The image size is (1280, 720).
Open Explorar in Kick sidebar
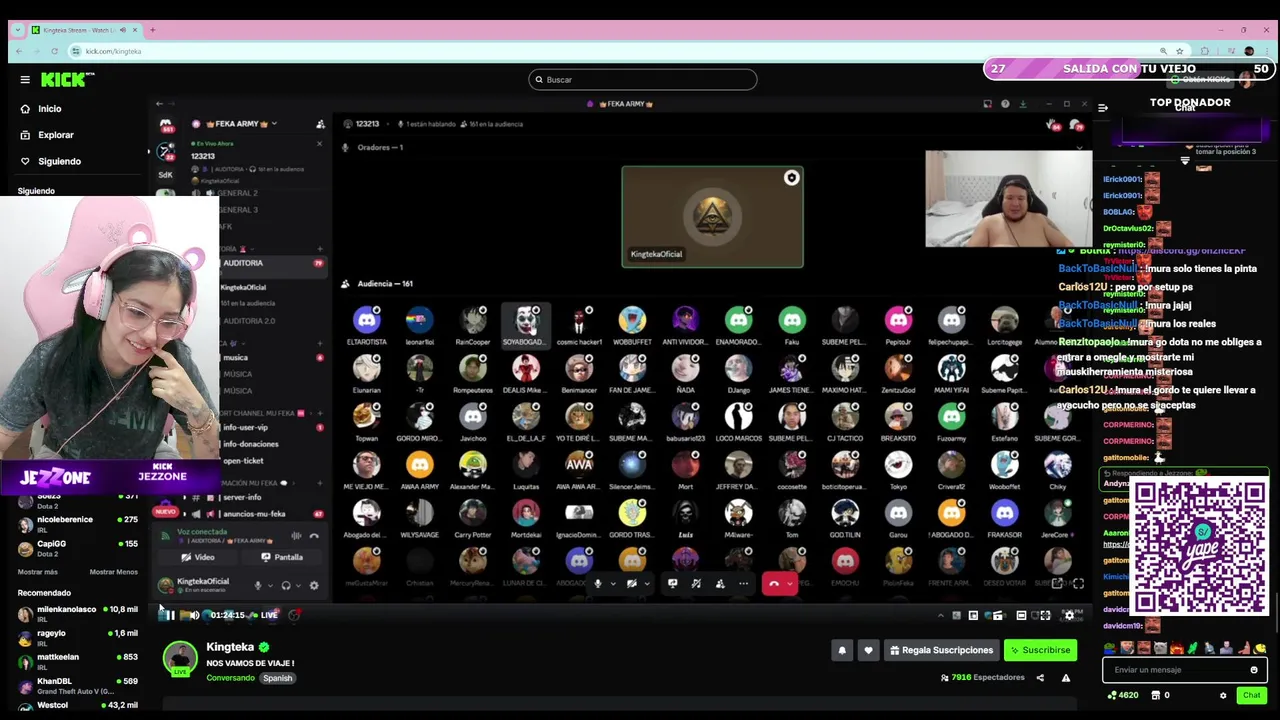tap(46, 135)
